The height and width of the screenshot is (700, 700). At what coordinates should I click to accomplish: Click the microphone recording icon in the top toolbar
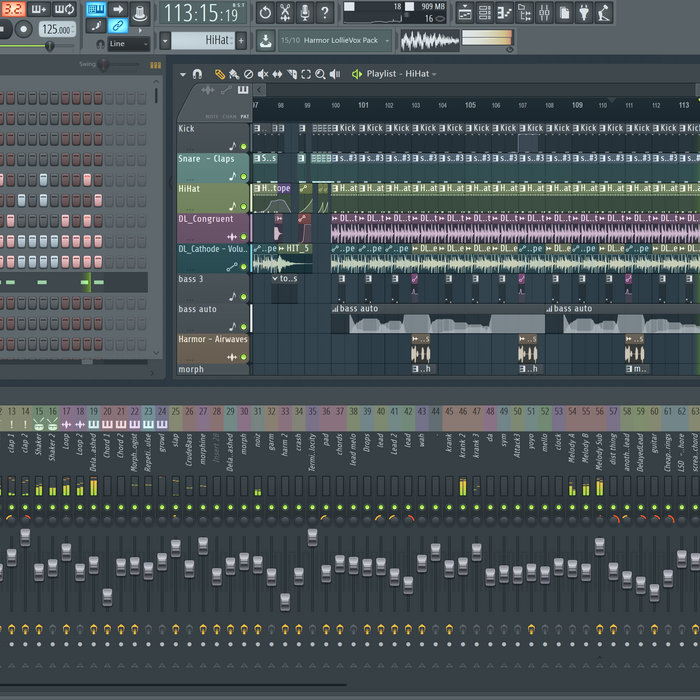pos(305,13)
